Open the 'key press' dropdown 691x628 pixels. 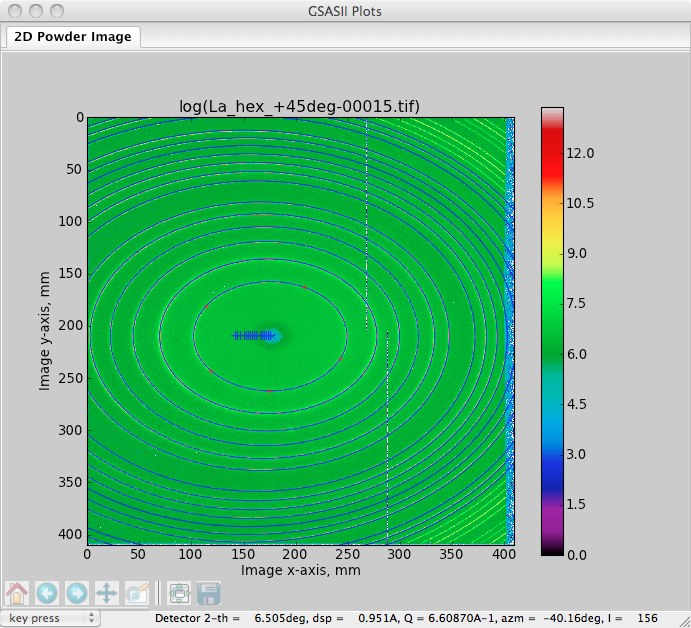click(x=50, y=618)
